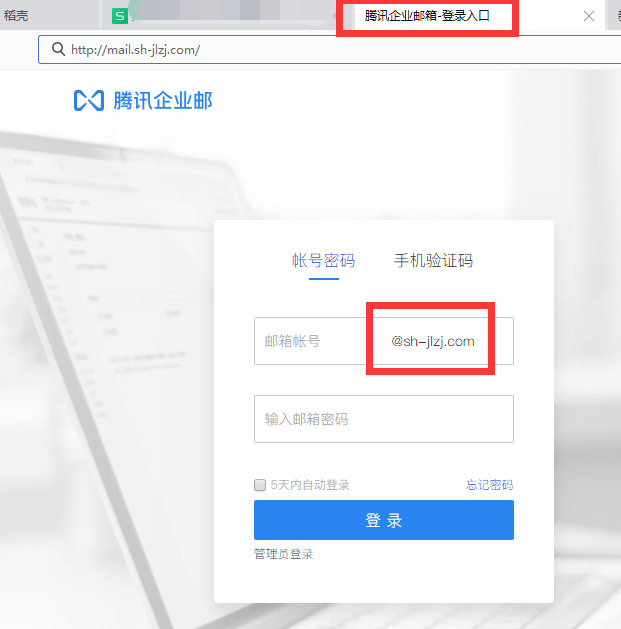621x629 pixels.
Task: Focus the 邮箱帐号 input field
Action: click(310, 341)
